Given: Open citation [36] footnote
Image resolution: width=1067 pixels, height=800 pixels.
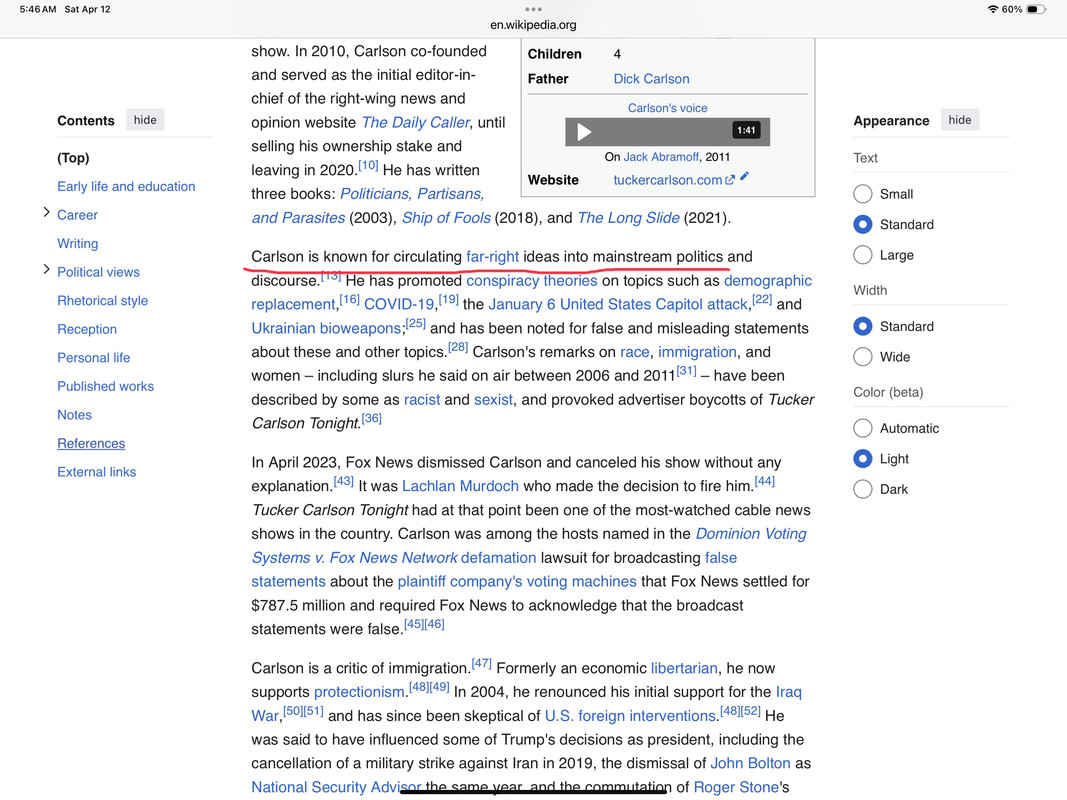Looking at the screenshot, I should (x=372, y=418).
